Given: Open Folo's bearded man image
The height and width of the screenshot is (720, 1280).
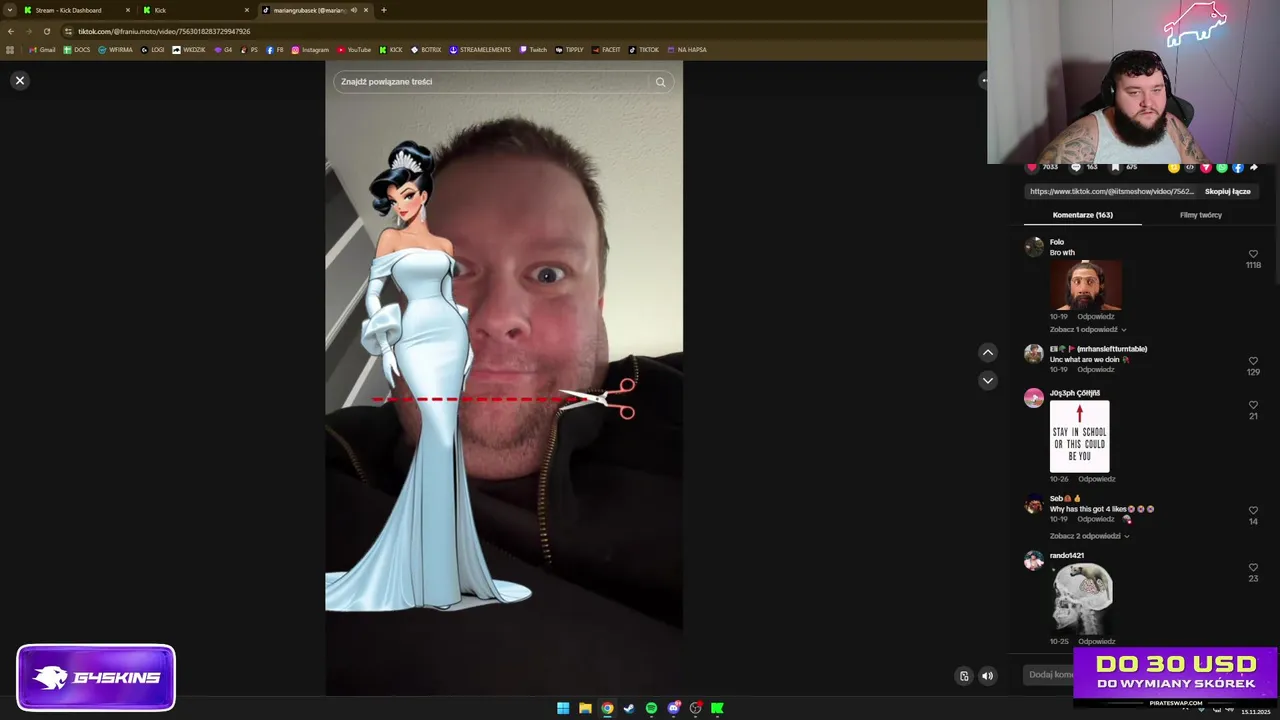Looking at the screenshot, I should click(x=1085, y=285).
